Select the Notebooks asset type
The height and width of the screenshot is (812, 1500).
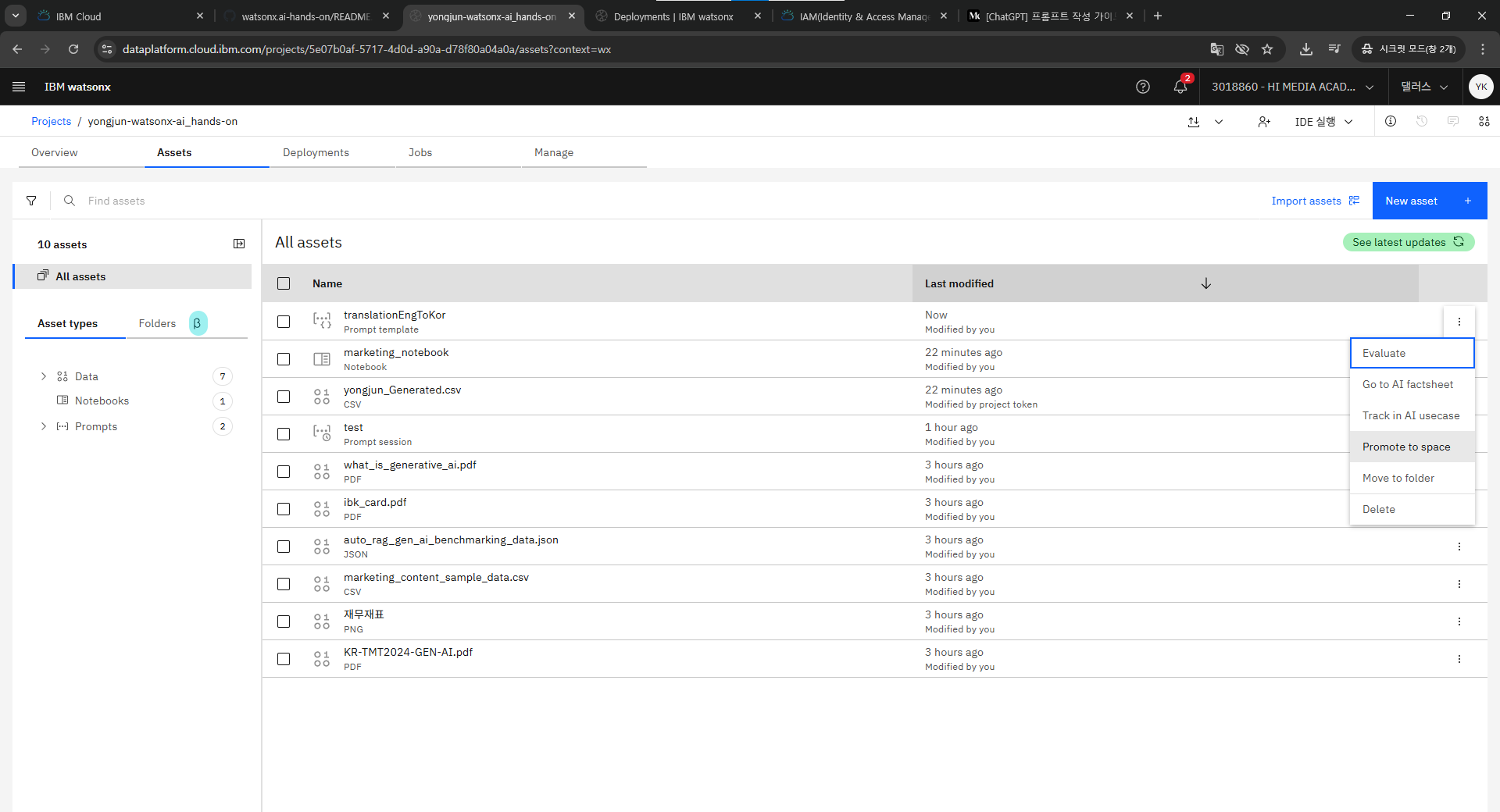102,401
